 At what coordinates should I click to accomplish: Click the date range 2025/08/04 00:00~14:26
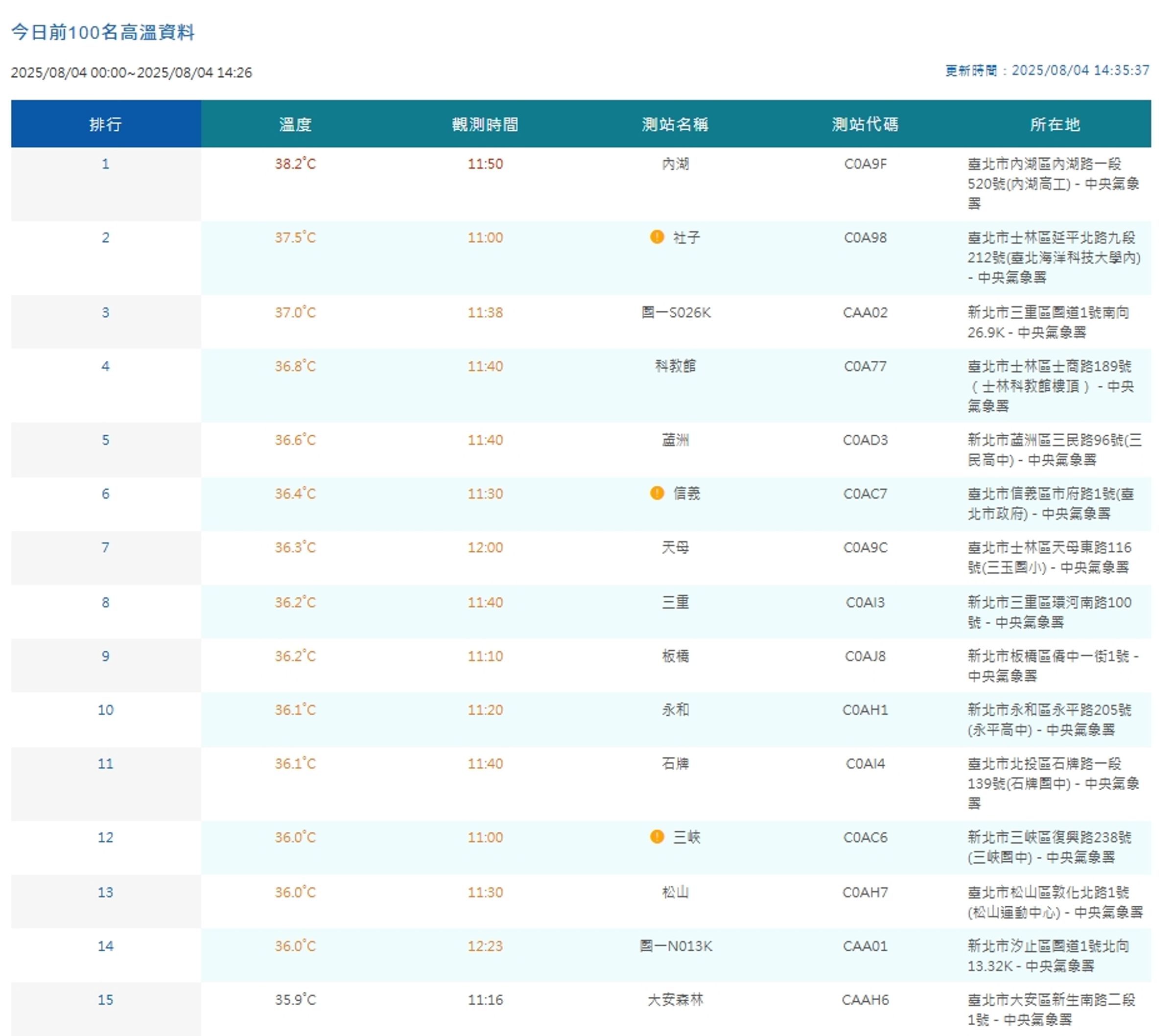(x=132, y=72)
